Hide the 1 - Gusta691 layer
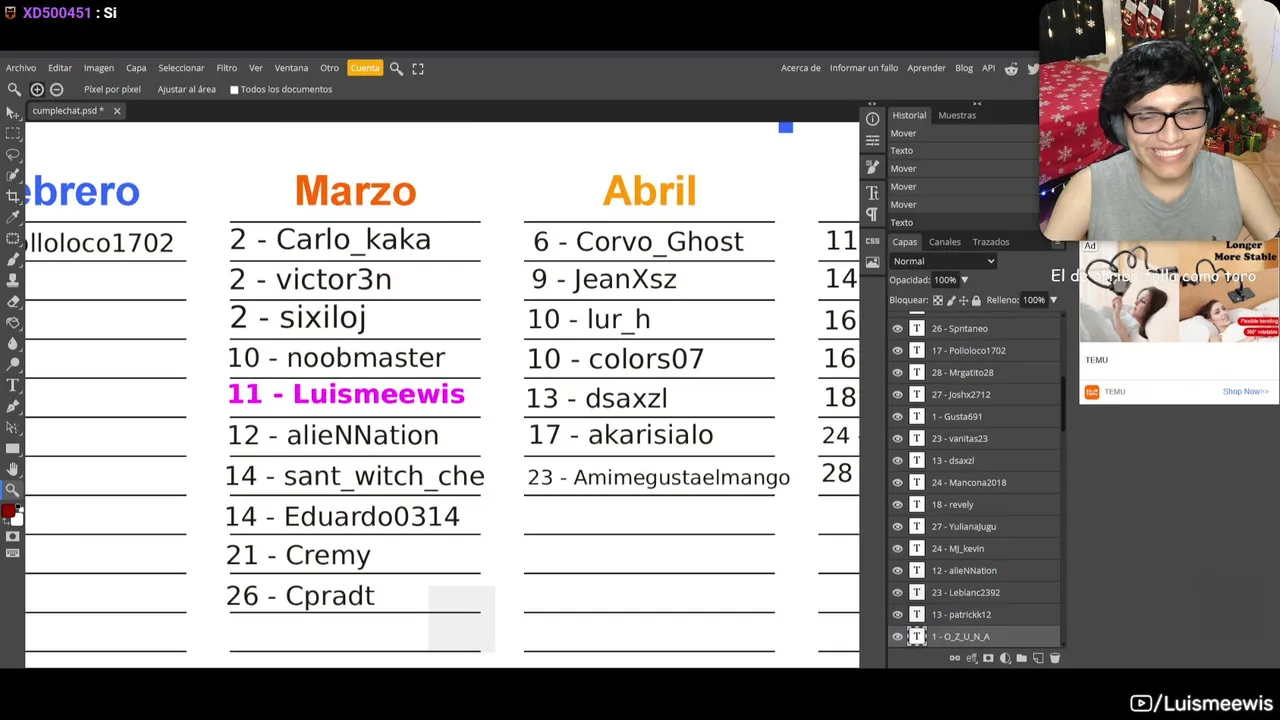The image size is (1280, 720). (897, 416)
